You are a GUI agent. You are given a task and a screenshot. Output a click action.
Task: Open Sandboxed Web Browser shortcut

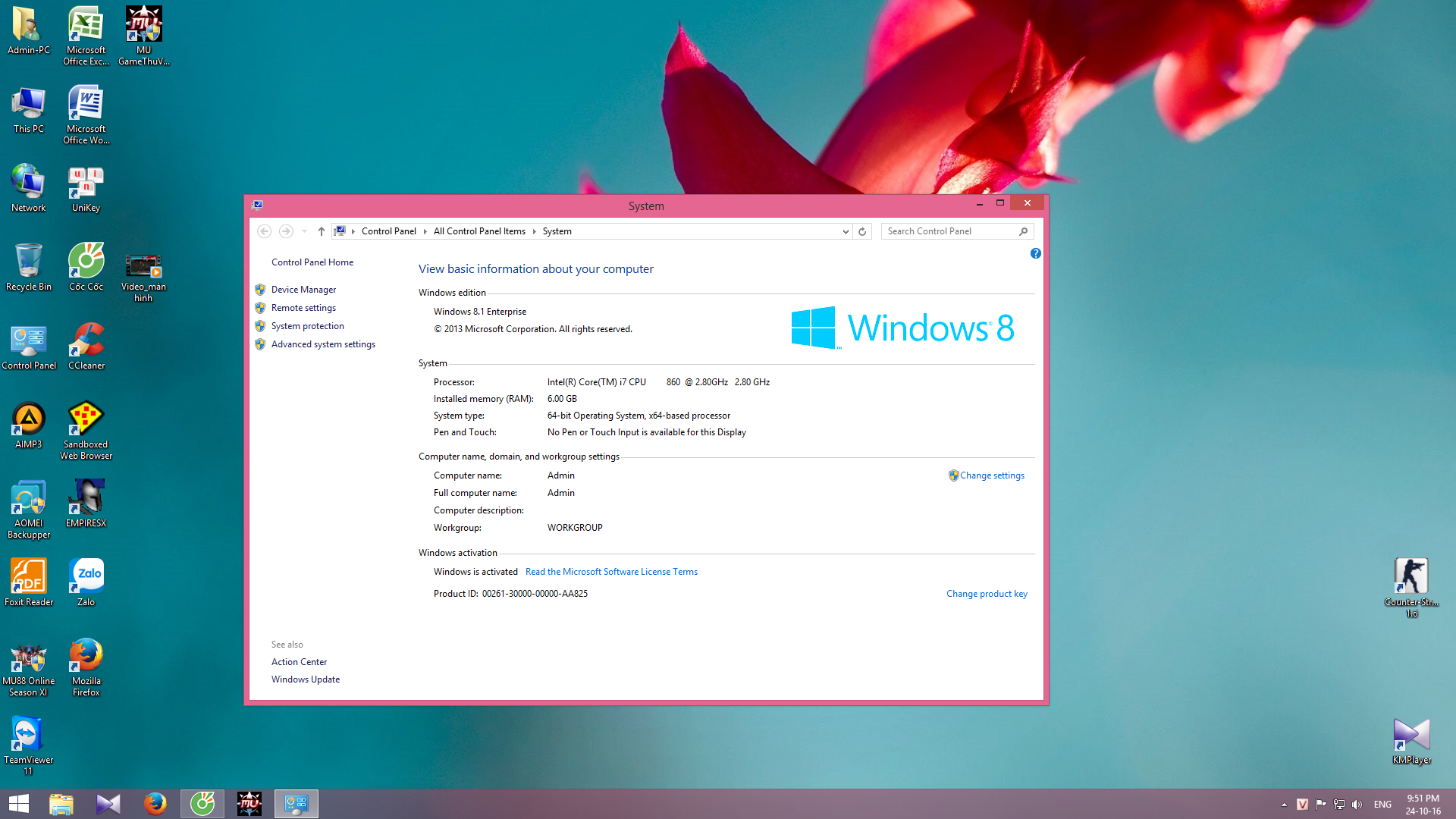click(x=86, y=431)
